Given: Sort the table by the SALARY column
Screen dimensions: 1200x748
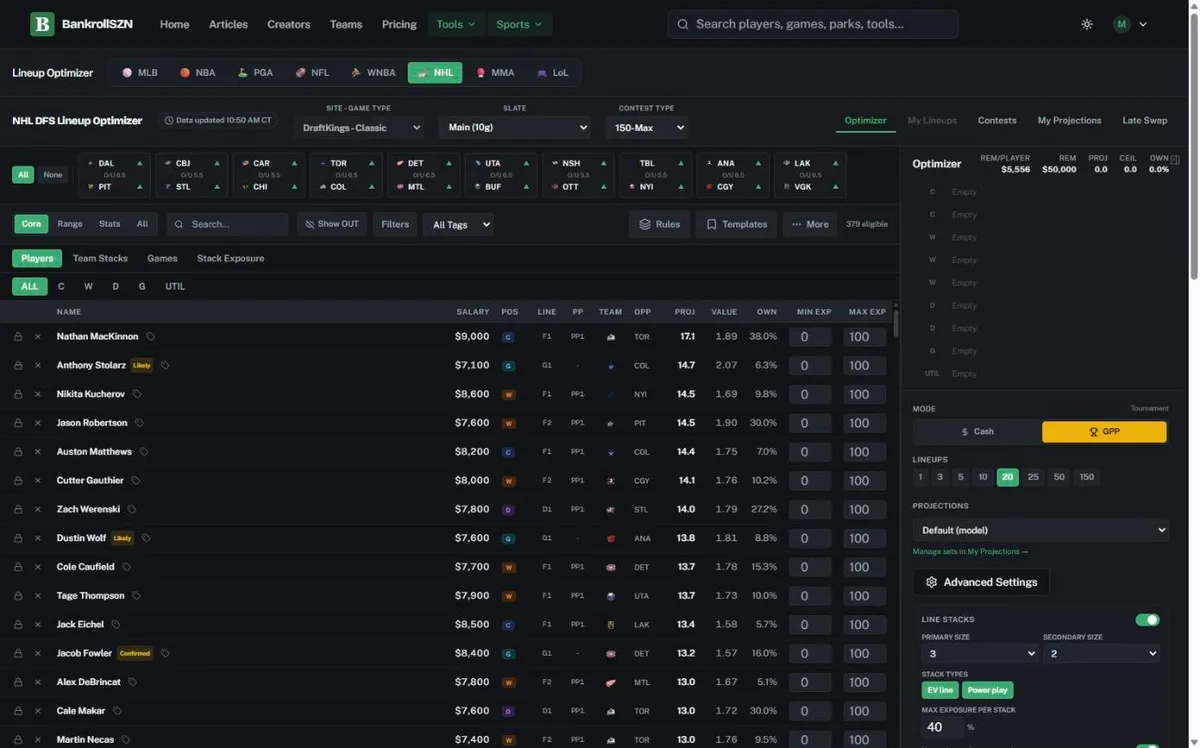Looking at the screenshot, I should (472, 312).
